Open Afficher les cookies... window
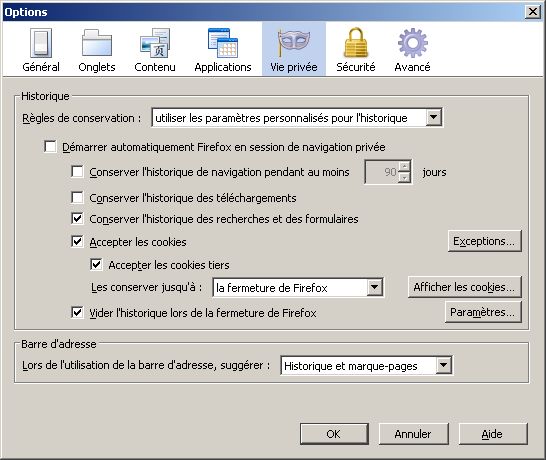546x460 pixels. (465, 287)
